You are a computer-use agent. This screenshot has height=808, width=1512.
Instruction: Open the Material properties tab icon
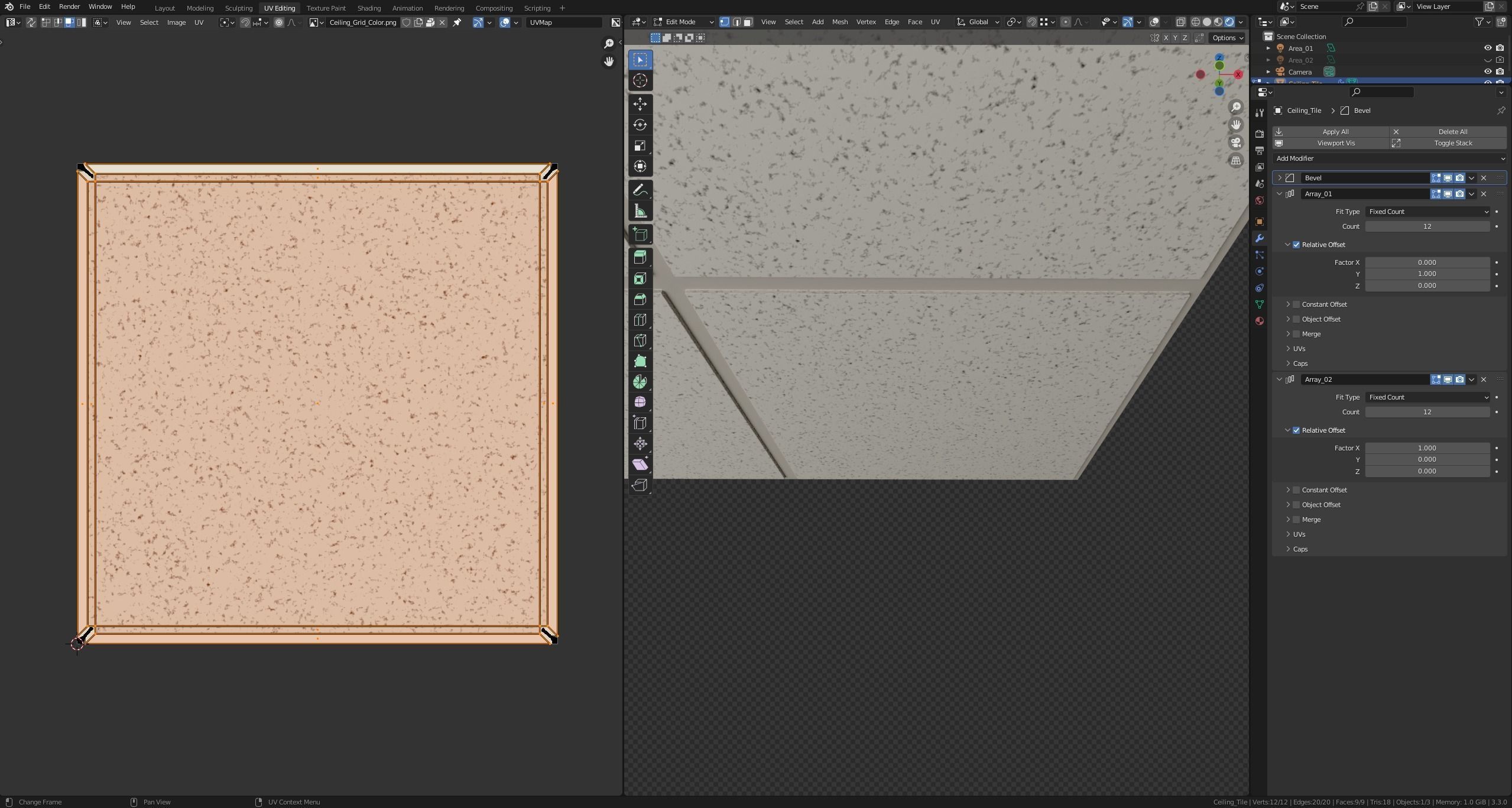click(x=1259, y=321)
